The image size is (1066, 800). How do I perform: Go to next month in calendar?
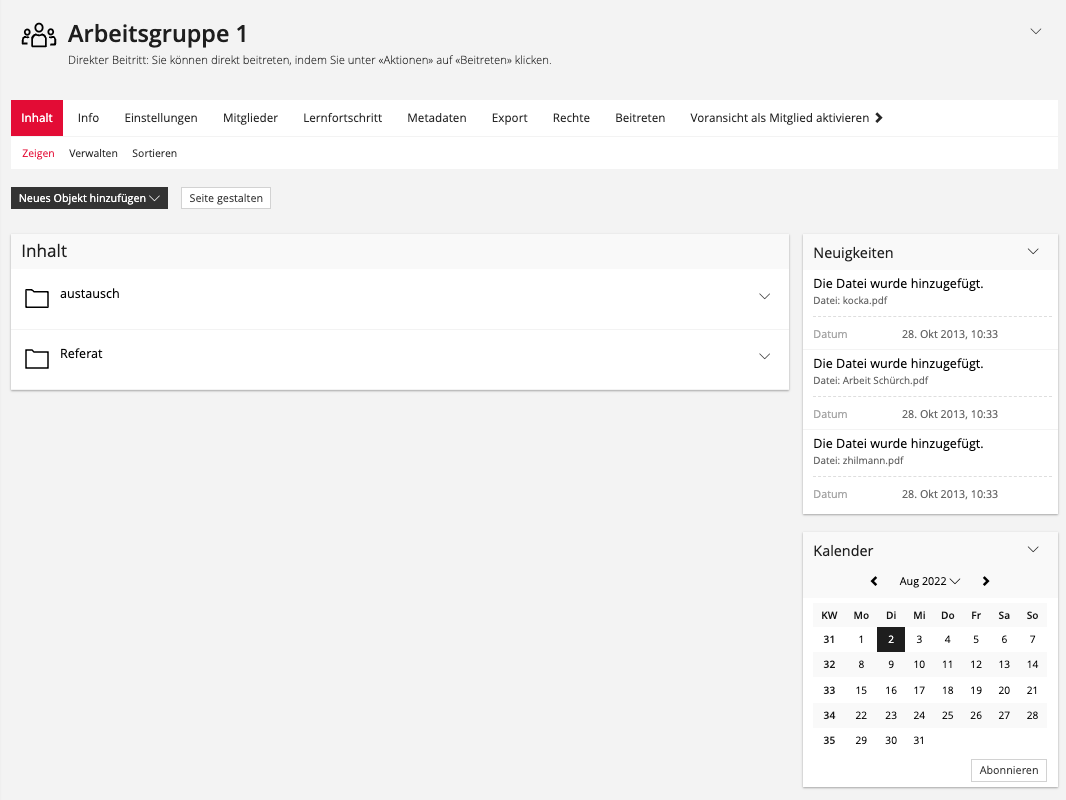click(x=986, y=581)
